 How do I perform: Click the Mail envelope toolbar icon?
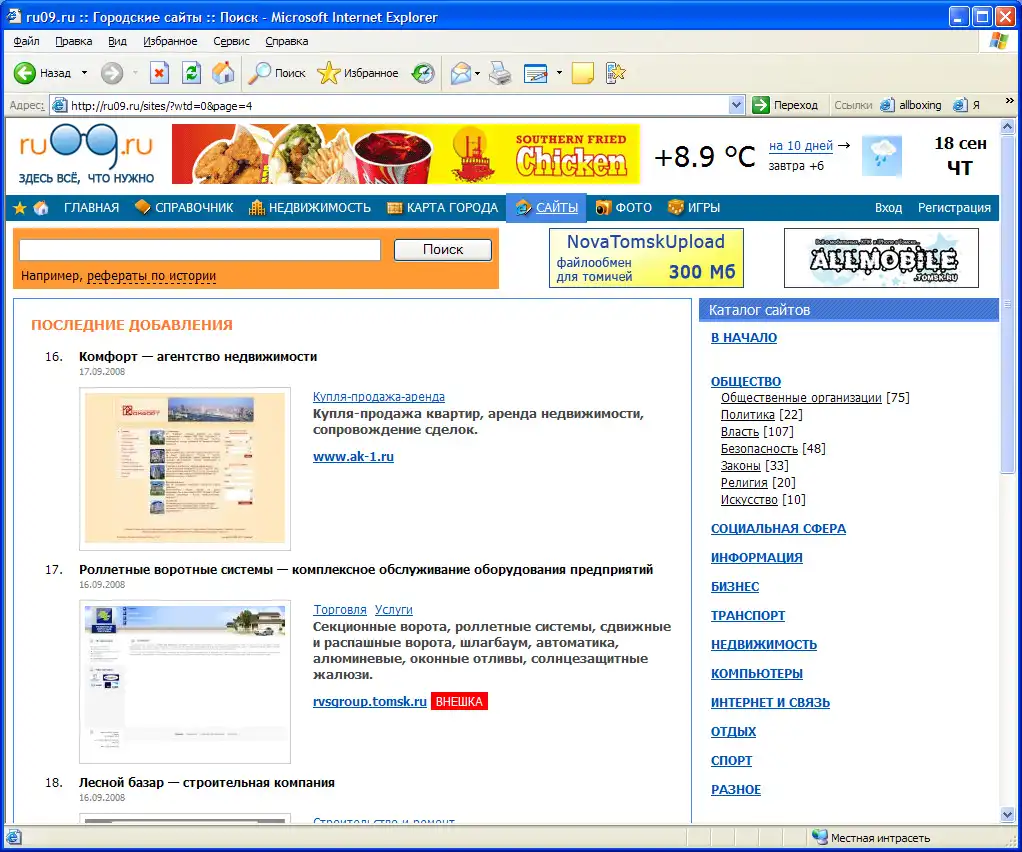pyautogui.click(x=460, y=73)
